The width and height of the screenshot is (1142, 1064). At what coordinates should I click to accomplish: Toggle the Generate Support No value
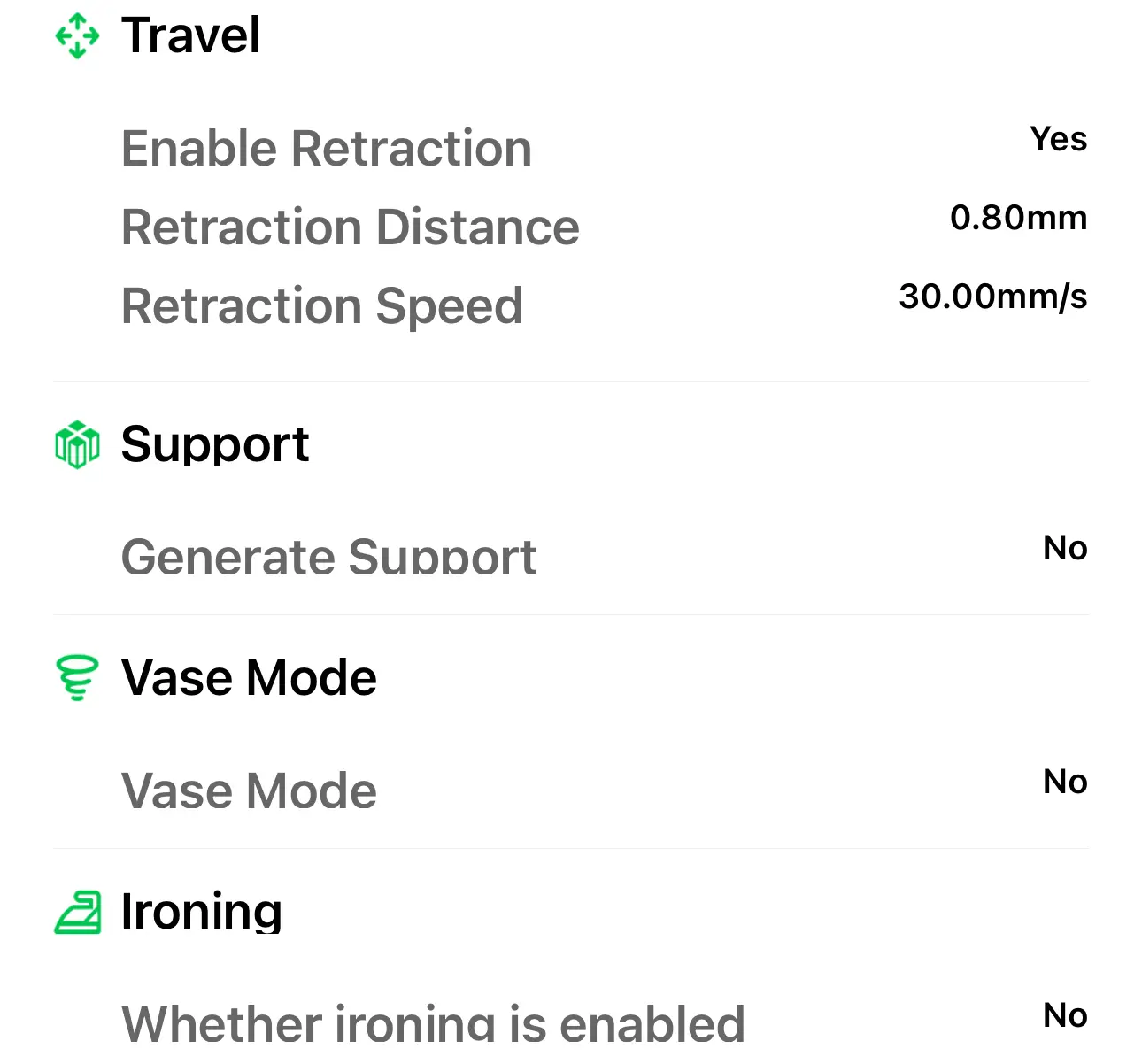1065,548
